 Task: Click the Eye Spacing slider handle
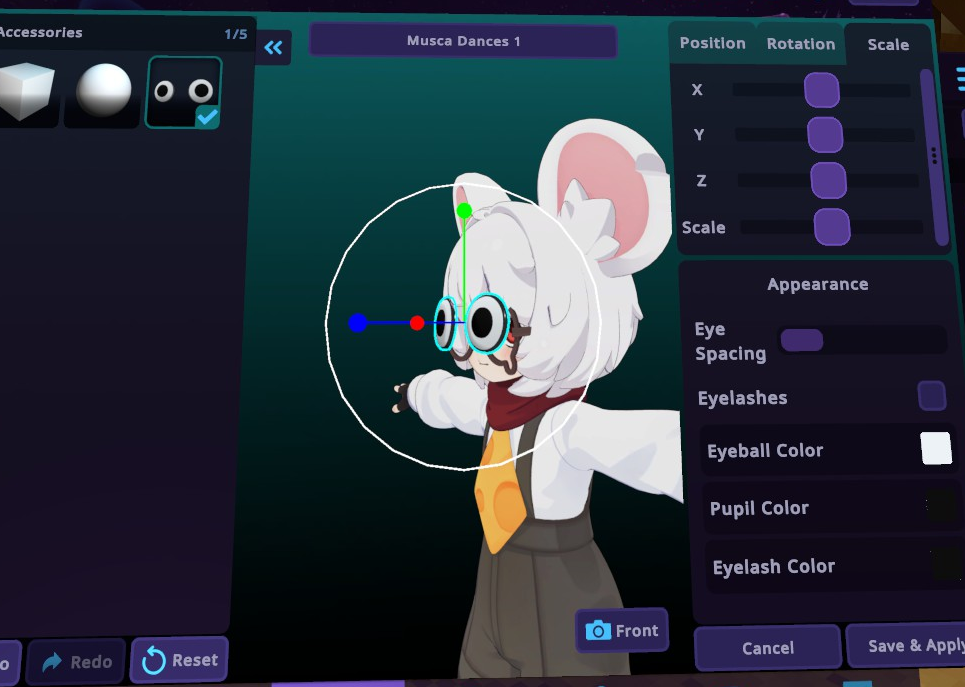(x=801, y=340)
